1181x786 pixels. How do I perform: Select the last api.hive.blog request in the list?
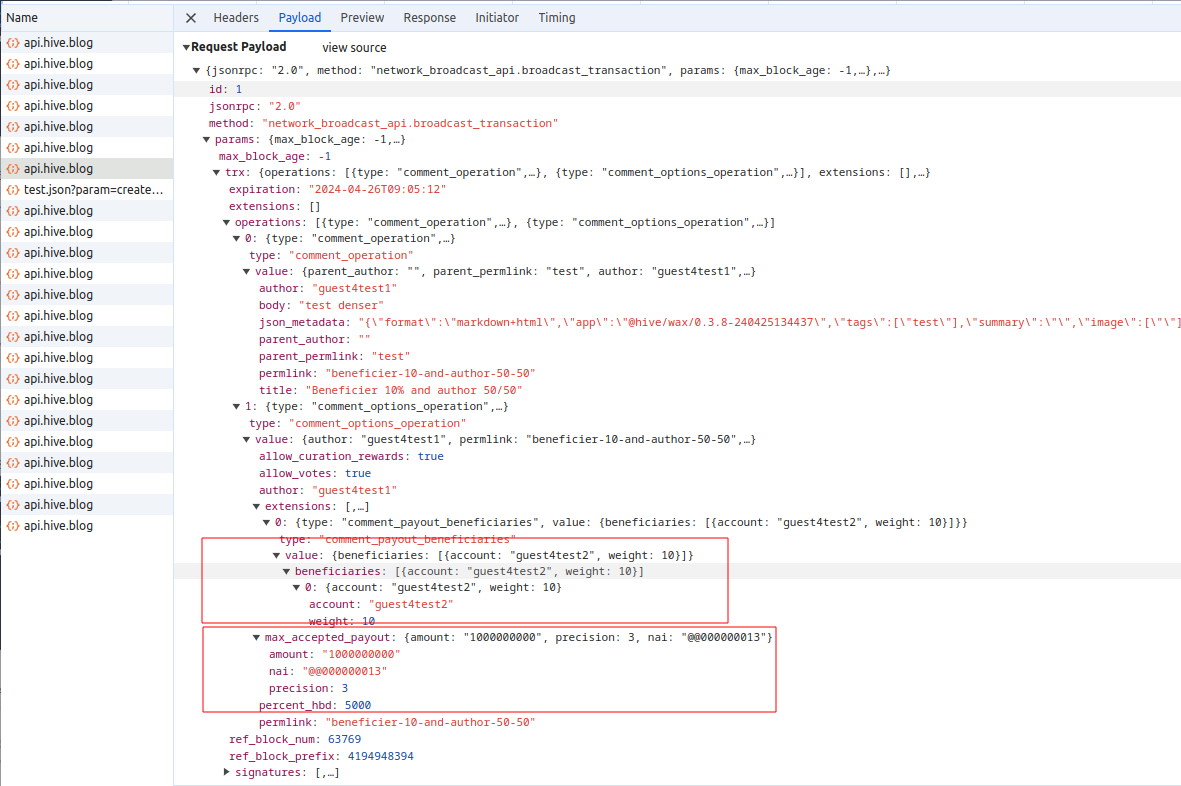58,526
